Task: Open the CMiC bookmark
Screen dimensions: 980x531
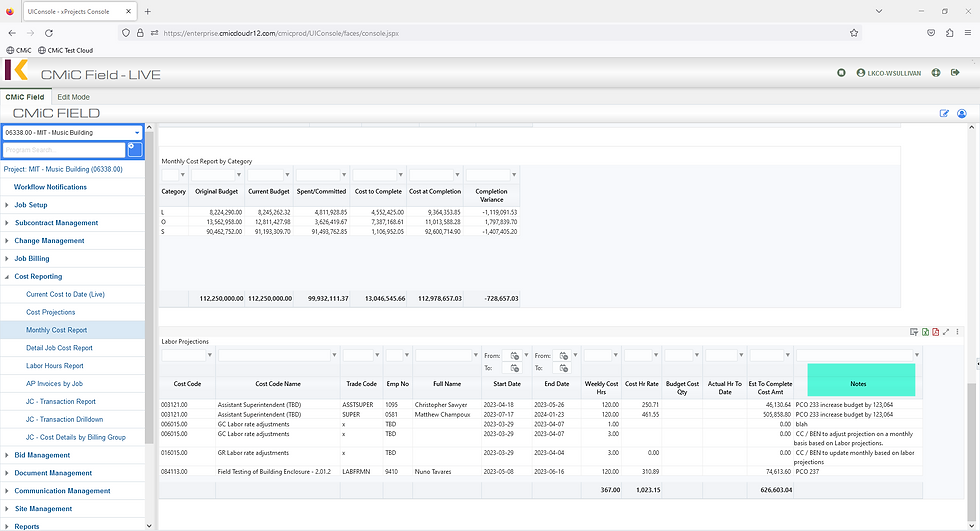Action: 19,50
